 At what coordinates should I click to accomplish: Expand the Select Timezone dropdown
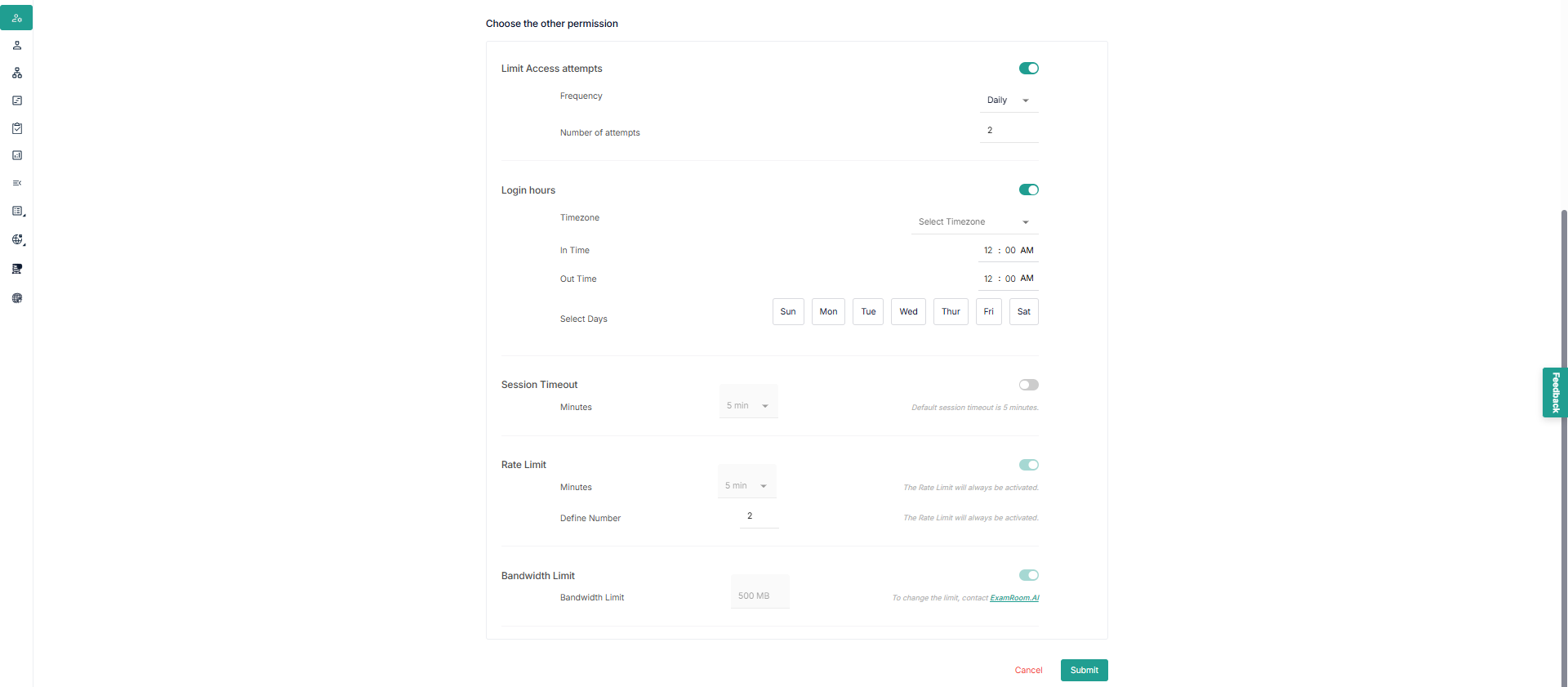[x=973, y=222]
